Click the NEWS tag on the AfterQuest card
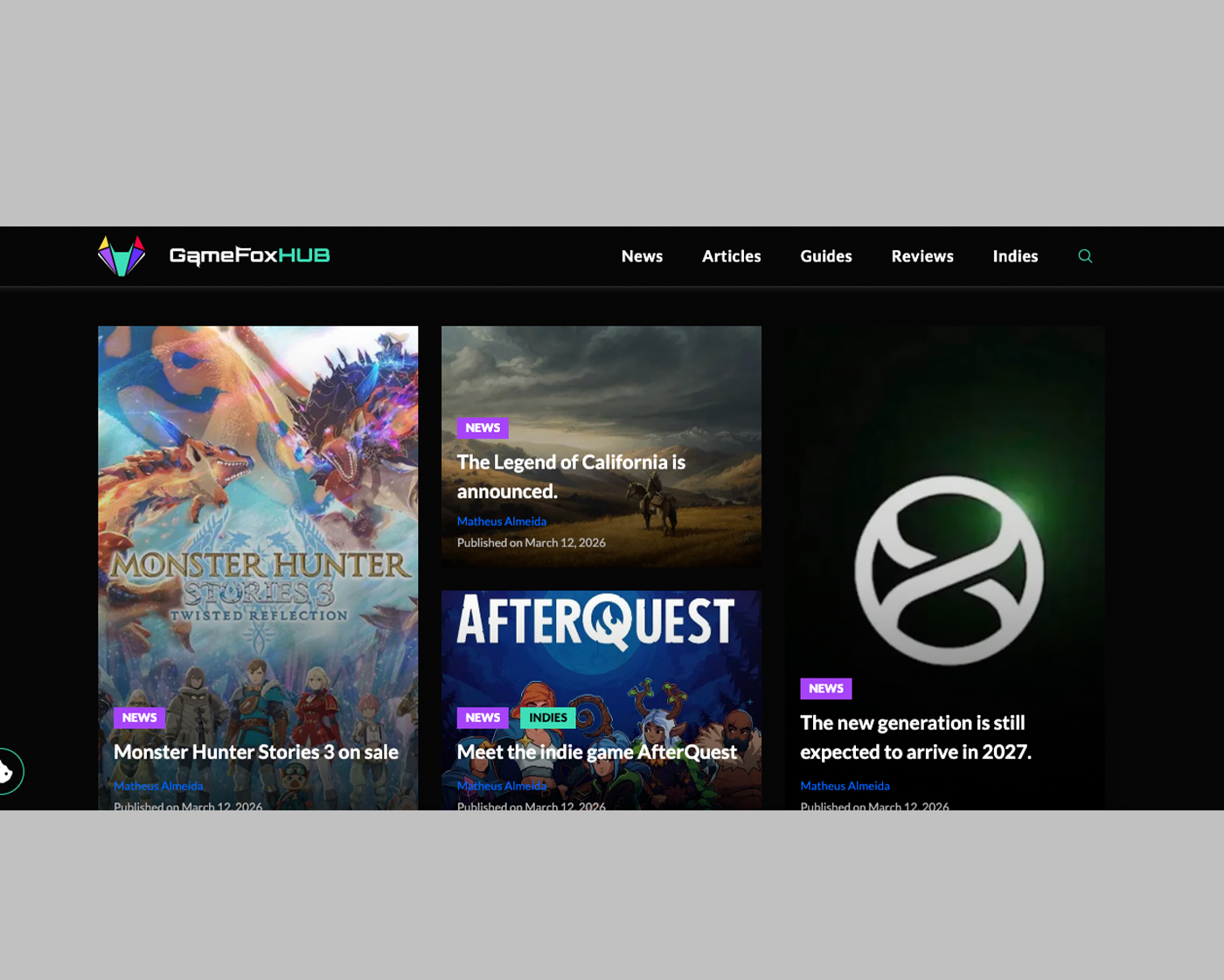The image size is (1224, 980). 483,718
